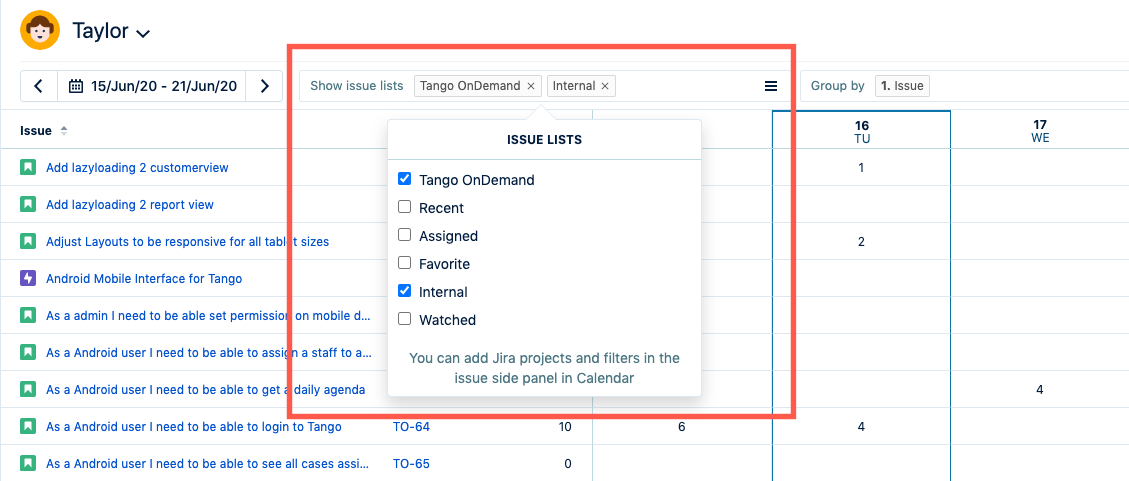Viewport: 1129px width, 481px height.
Task: Click Taylor's user avatar icon
Action: (x=40, y=30)
